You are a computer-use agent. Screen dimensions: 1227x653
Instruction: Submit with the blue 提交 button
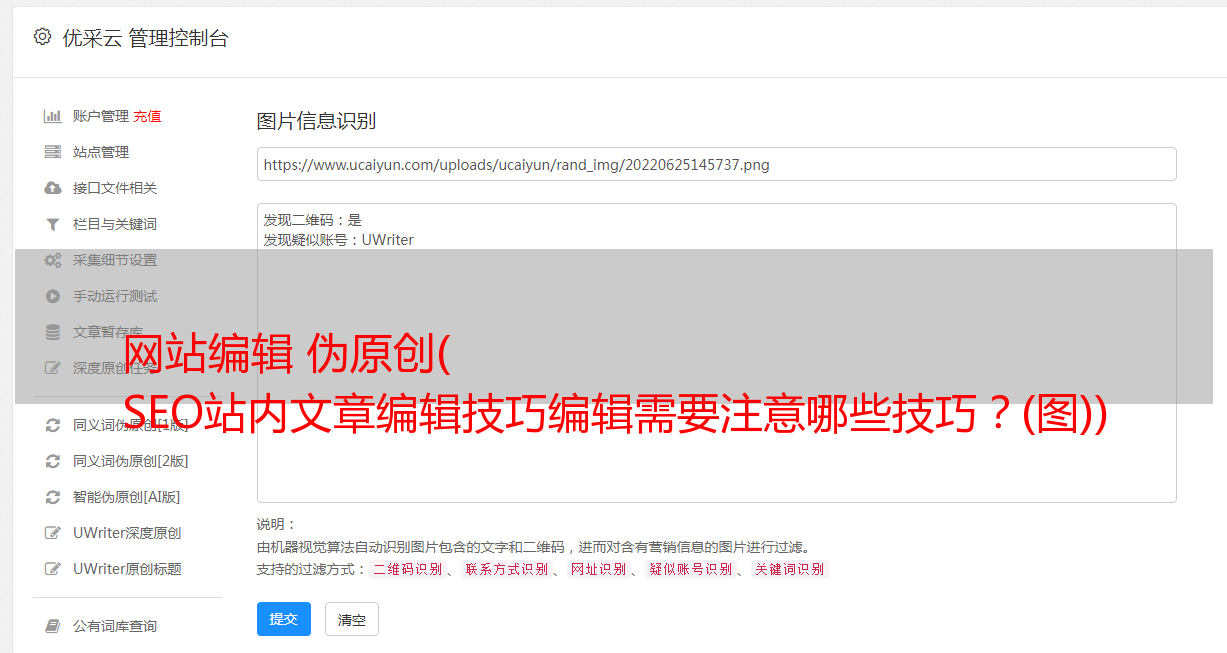(284, 619)
